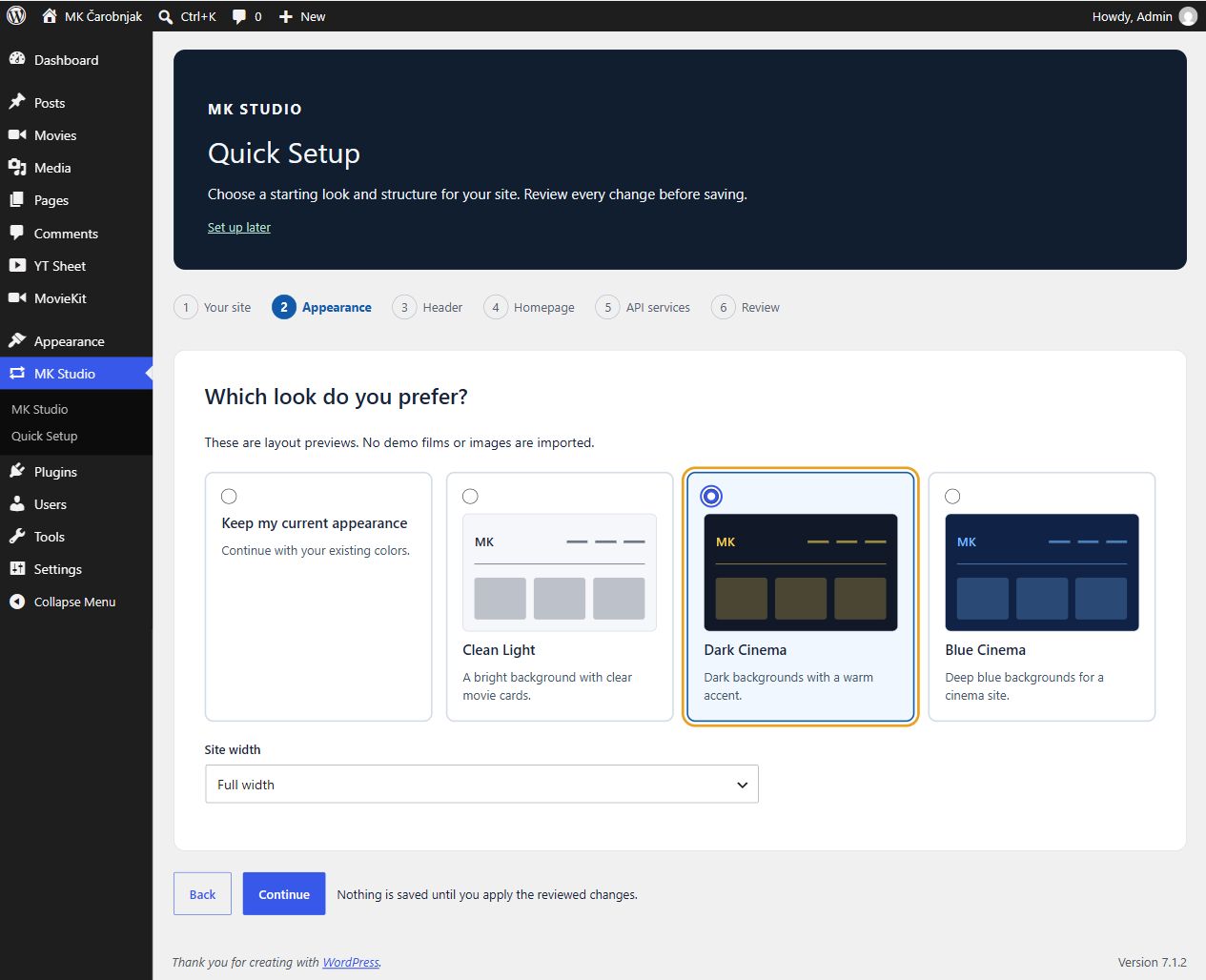Click the Dashboard gauge icon
This screenshot has width=1206, height=980.
[x=17, y=59]
